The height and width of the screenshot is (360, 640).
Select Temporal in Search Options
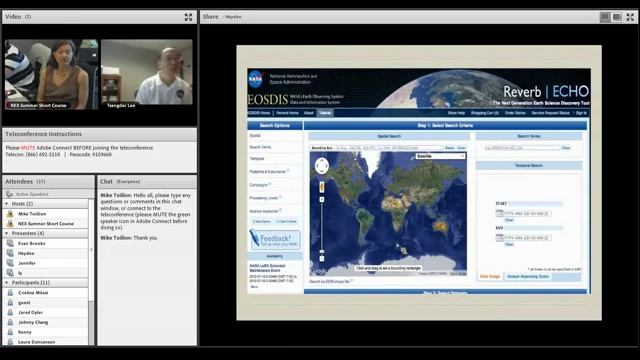(x=257, y=158)
